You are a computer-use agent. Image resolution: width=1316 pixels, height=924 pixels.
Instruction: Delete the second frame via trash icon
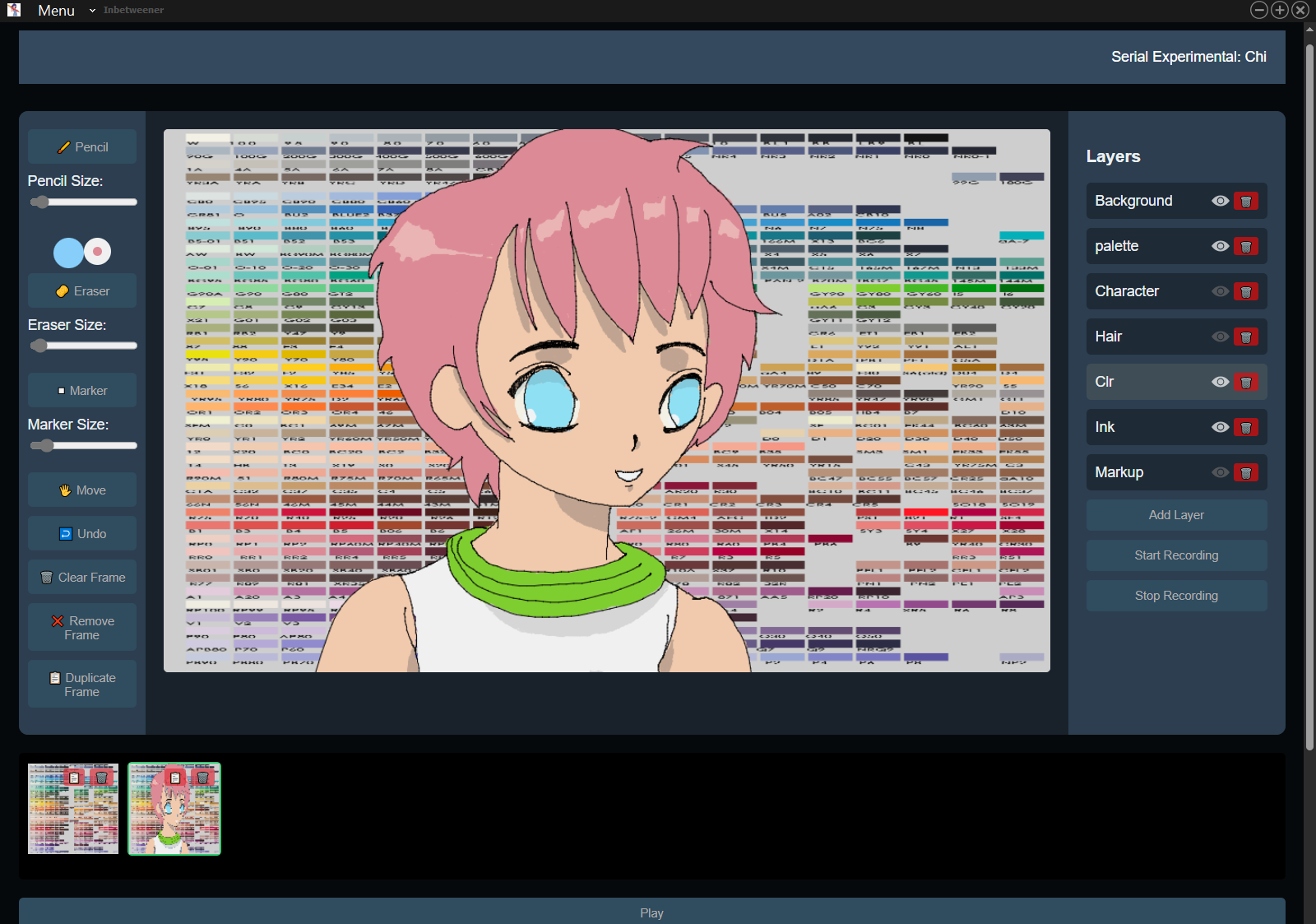coord(203,778)
